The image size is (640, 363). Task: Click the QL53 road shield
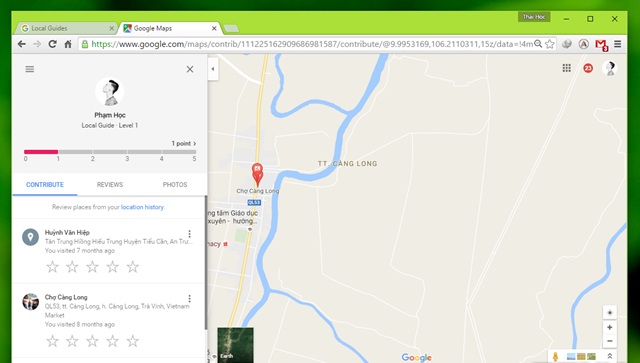254,203
